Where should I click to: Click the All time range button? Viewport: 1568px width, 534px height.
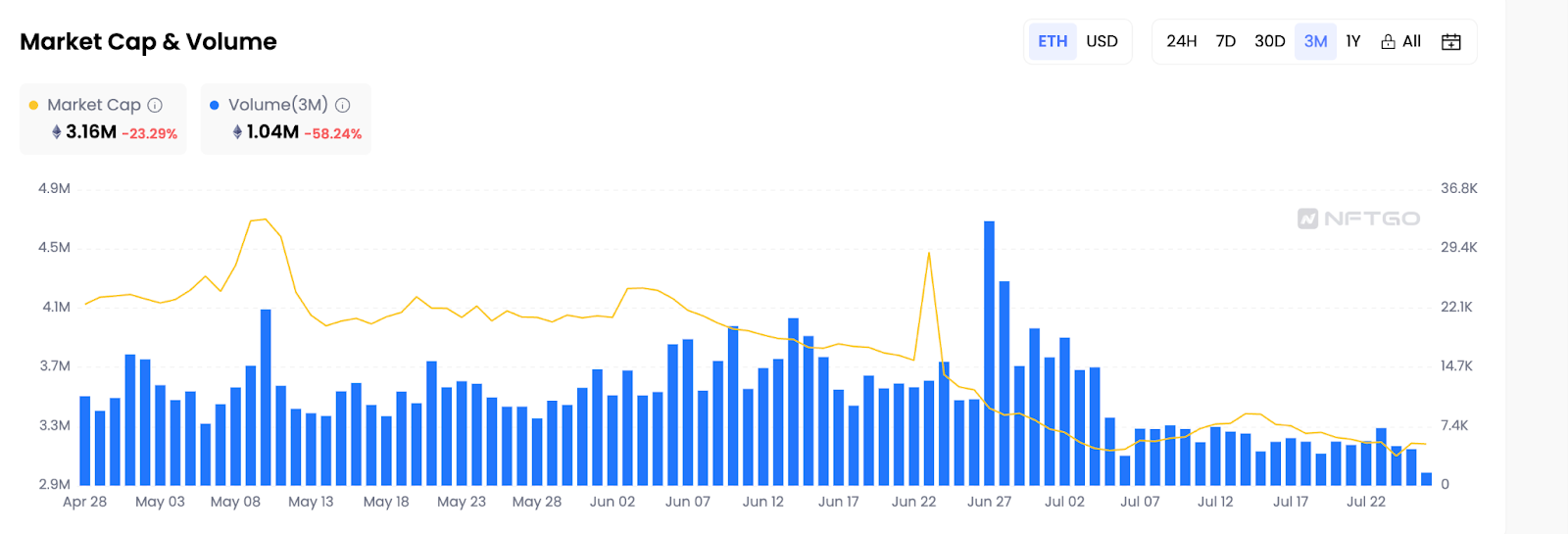click(1401, 41)
